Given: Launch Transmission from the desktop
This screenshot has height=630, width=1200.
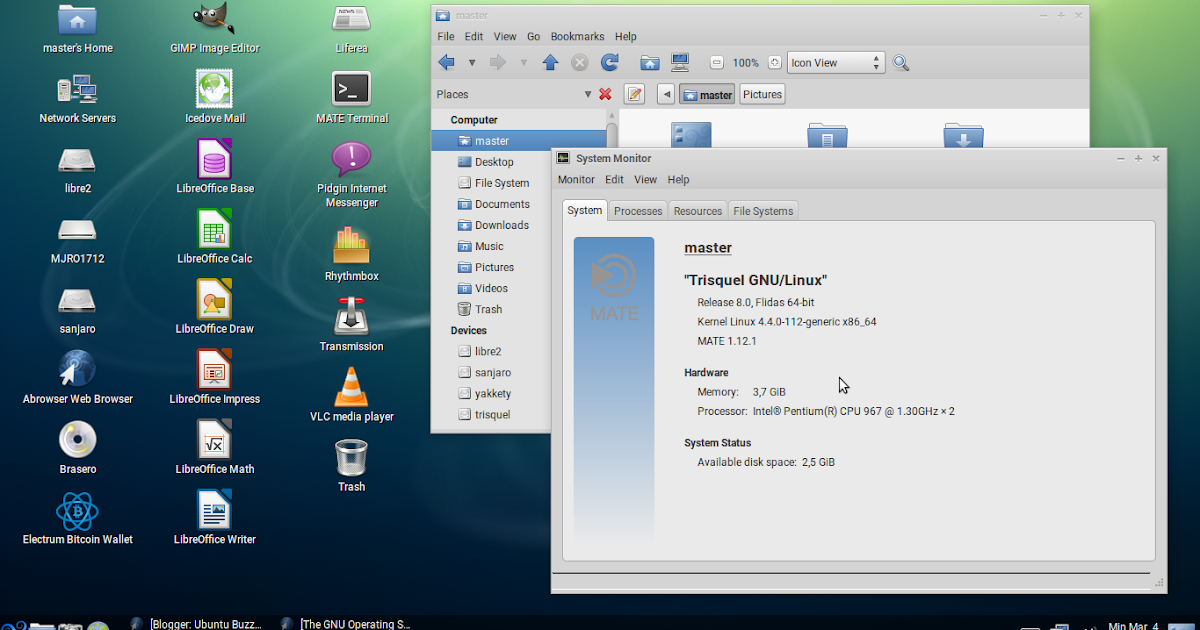Looking at the screenshot, I should point(351,322).
